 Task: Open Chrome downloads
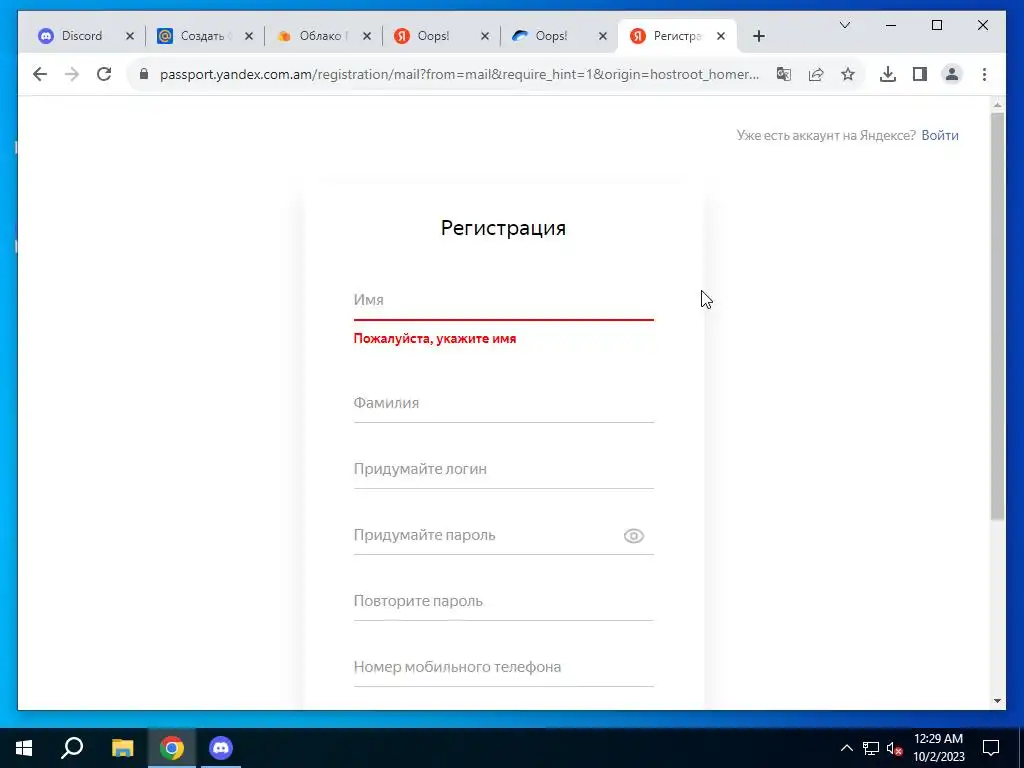tap(888, 74)
